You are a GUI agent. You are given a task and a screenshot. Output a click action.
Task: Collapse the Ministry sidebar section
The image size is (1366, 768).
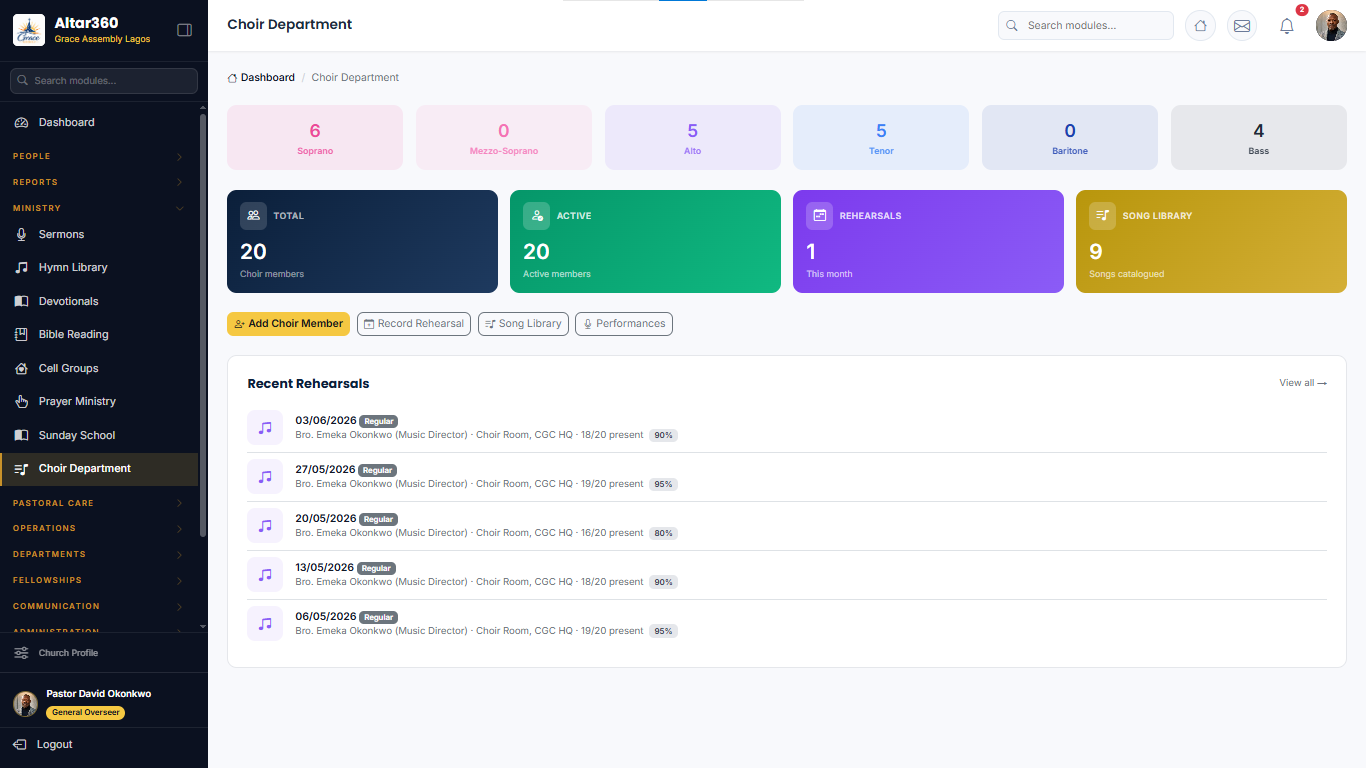(99, 208)
